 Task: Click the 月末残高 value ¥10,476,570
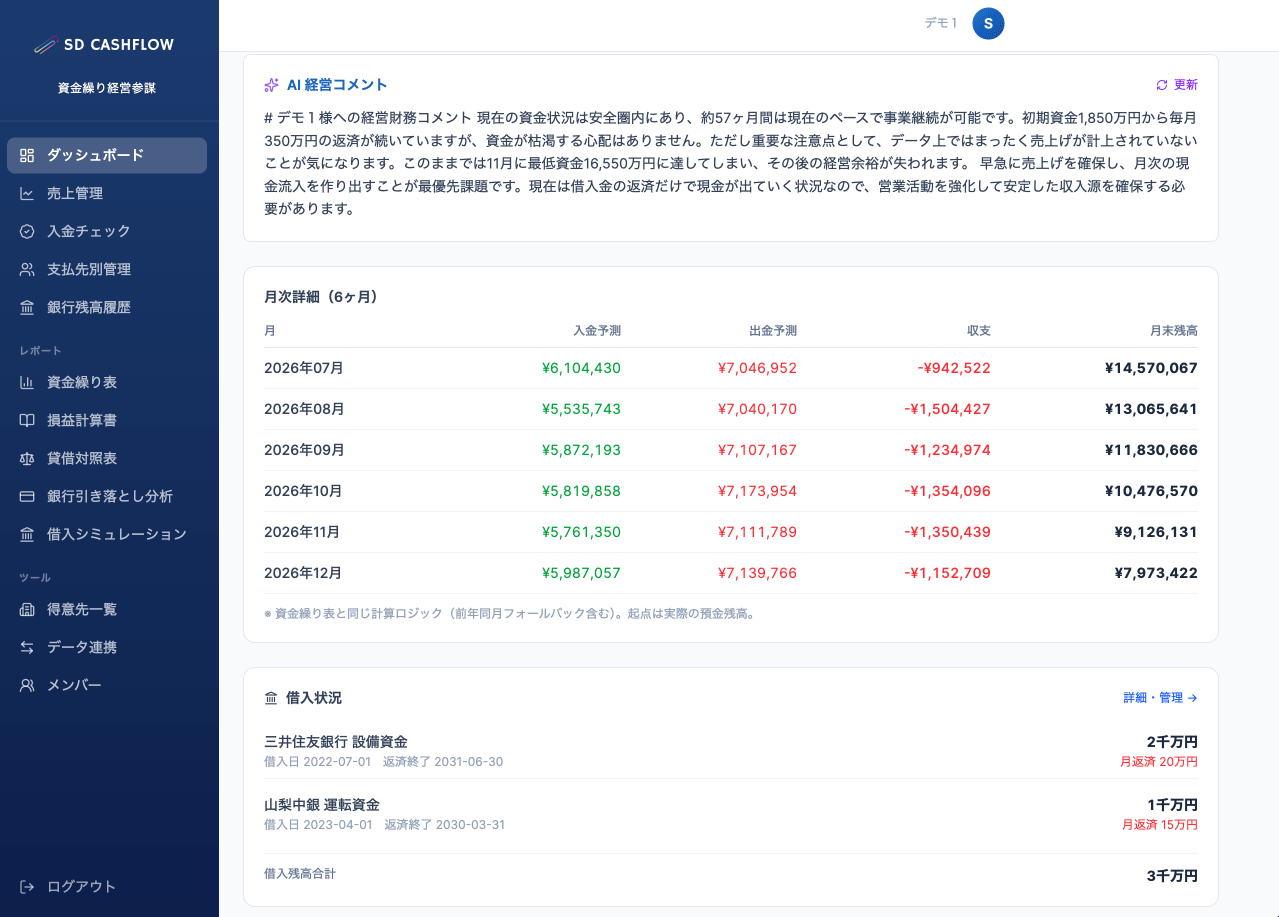[x=1151, y=491]
